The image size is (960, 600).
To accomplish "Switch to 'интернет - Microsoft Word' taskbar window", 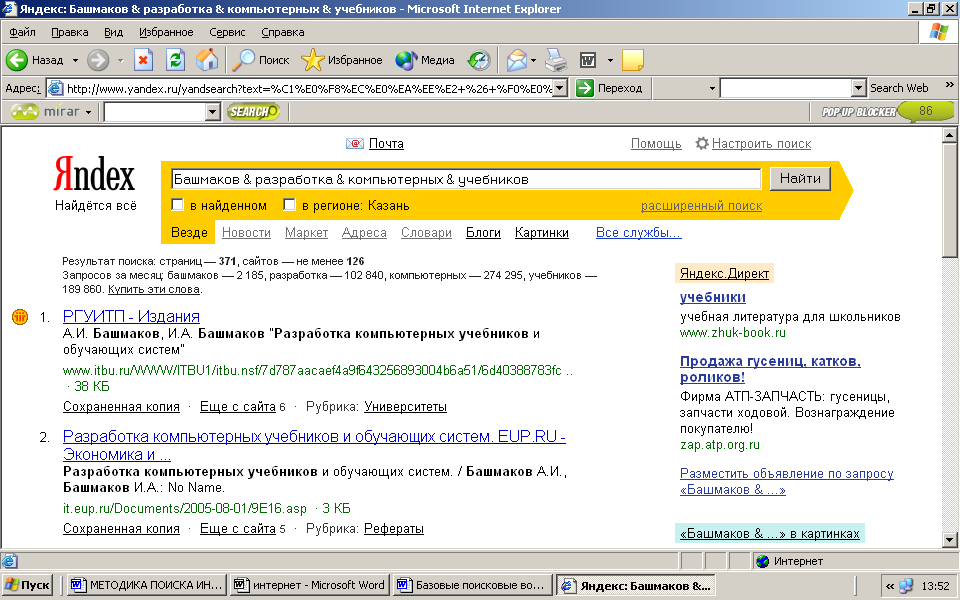I will (310, 585).
